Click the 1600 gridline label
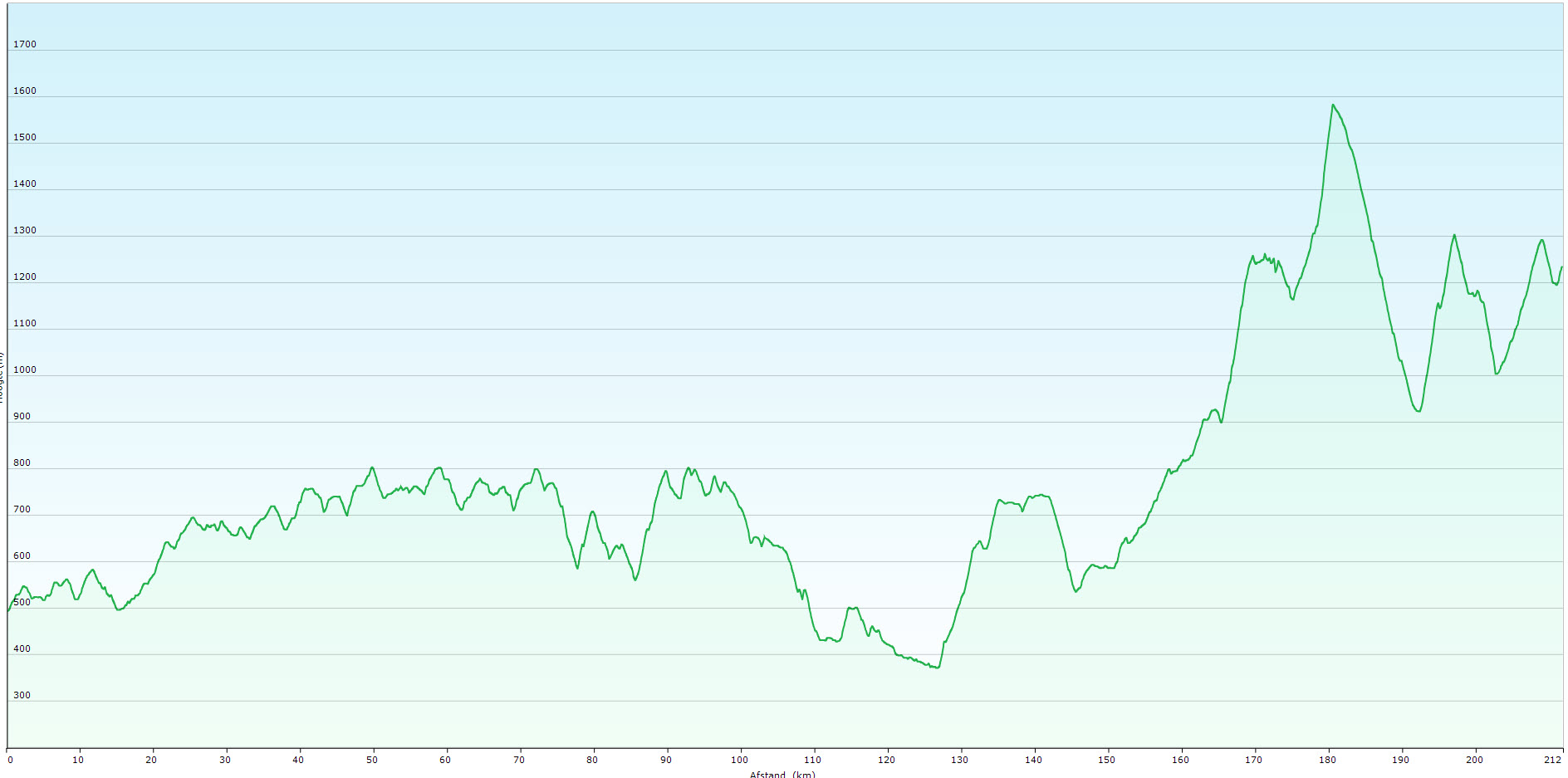Screen dimensions: 1568x778 (x=25, y=91)
